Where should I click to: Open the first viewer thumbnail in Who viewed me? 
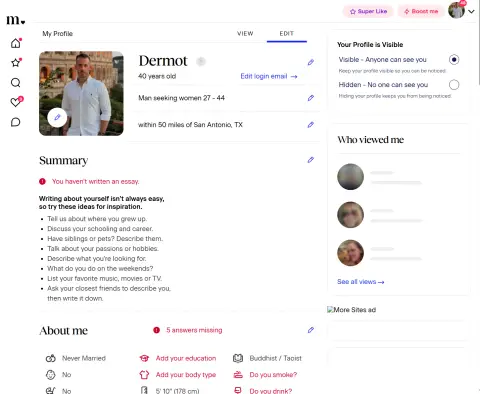click(x=350, y=177)
